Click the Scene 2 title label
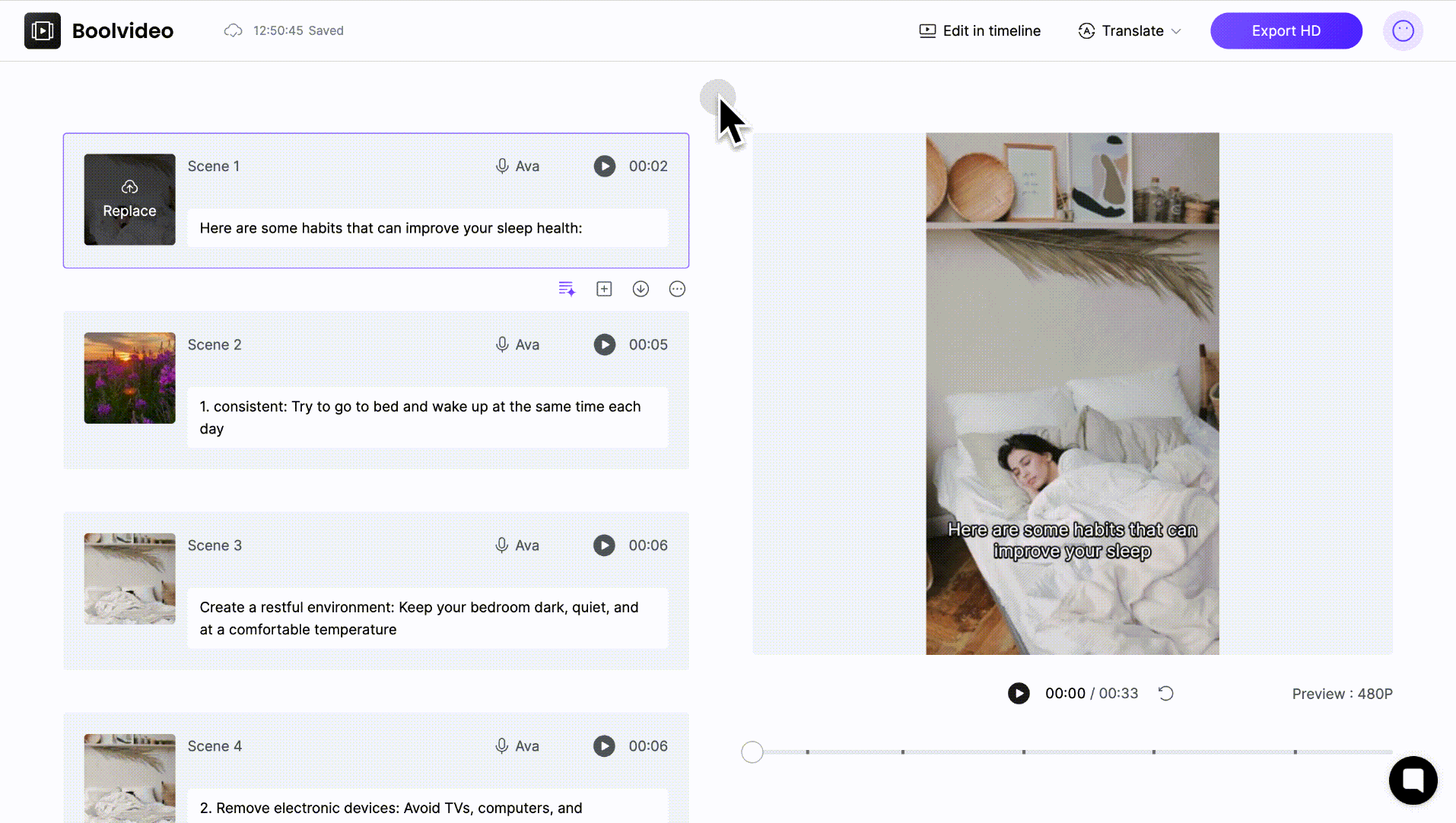Viewport: 1456px width, 823px height. pos(215,345)
